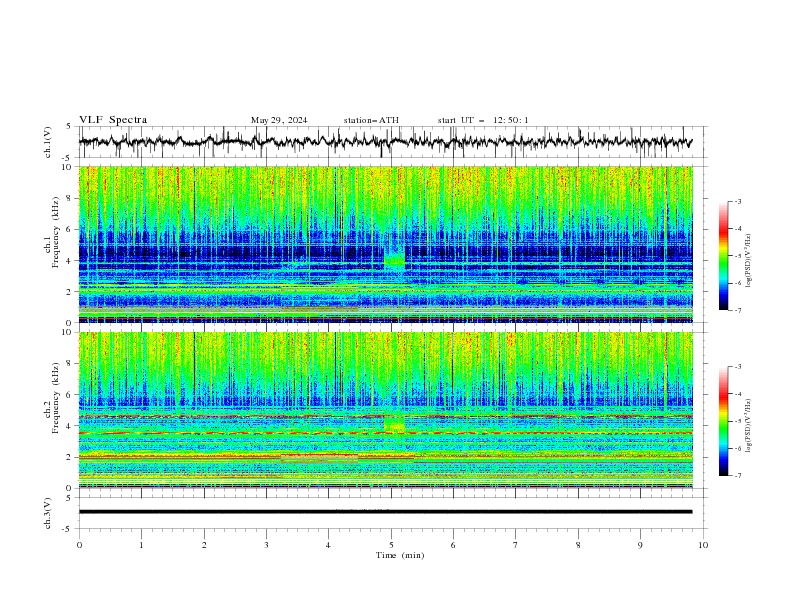This screenshot has height=612, width=792.
Task: Click the "VLF Spectra" title text
Action: (113, 120)
